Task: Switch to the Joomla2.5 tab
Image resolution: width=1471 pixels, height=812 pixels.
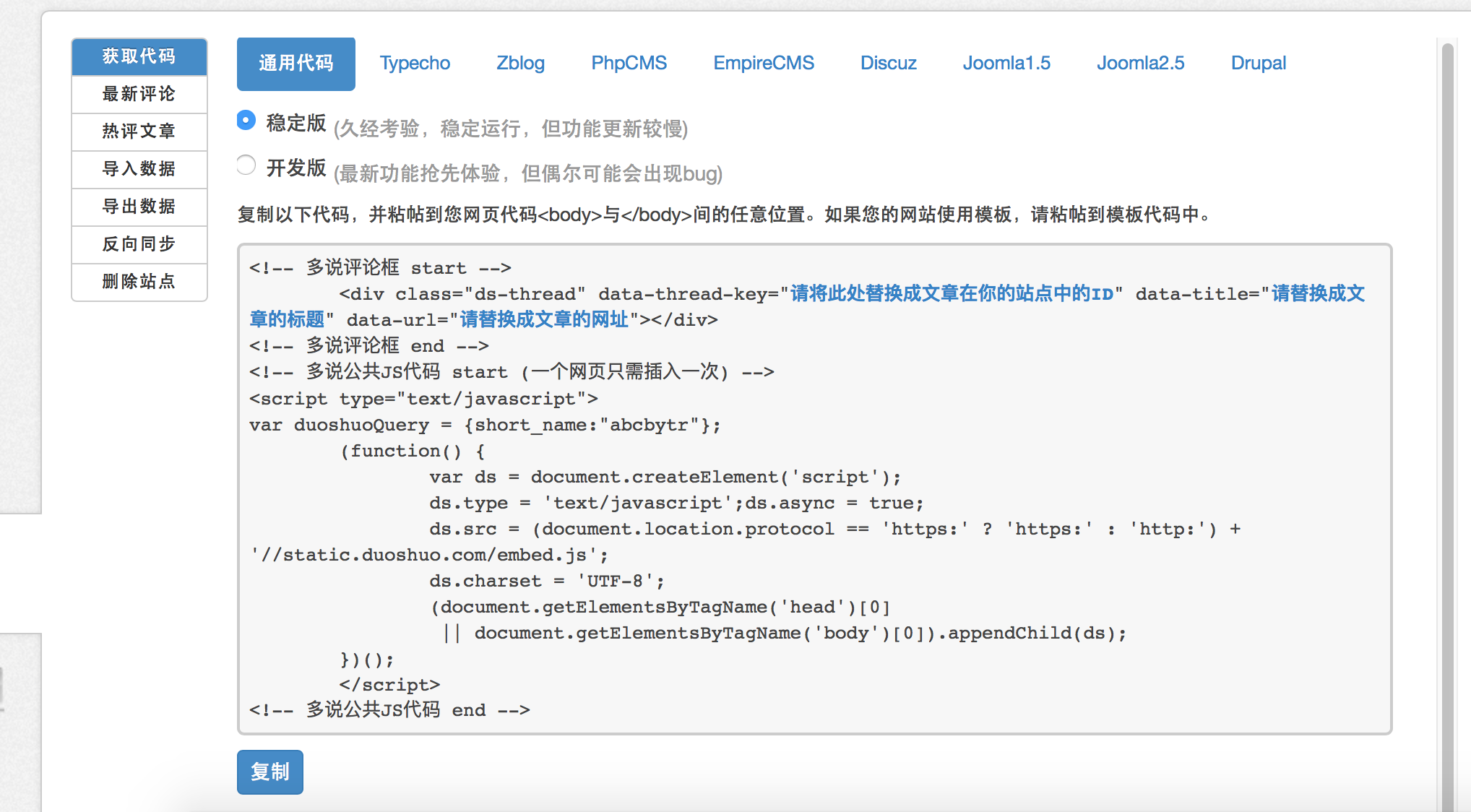Action: [x=1140, y=64]
